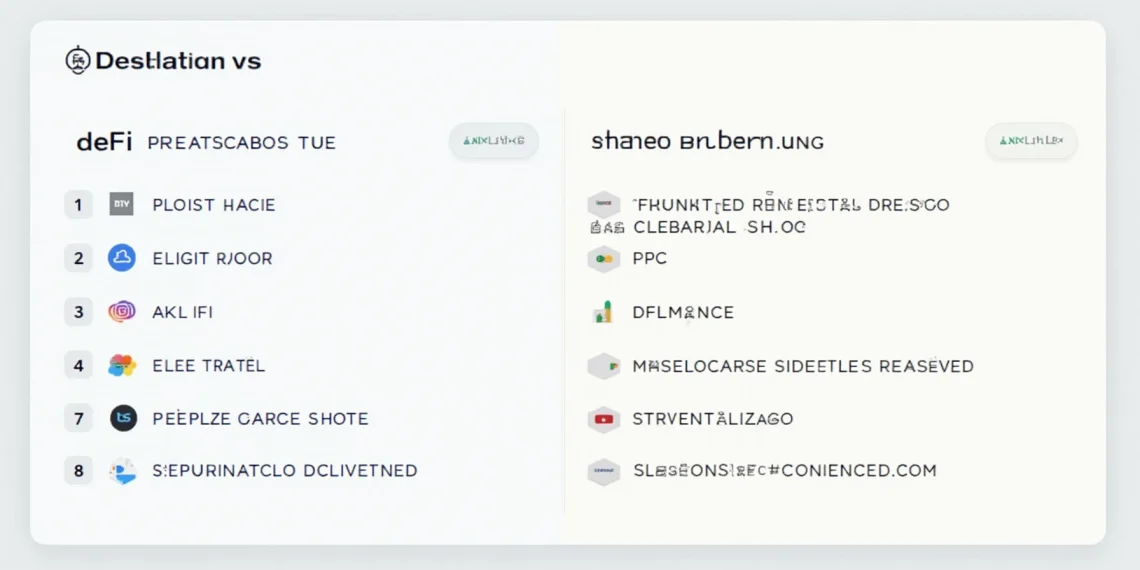Click the hexagon icon beside SLEEONS CONIENCED.COM
The height and width of the screenshot is (570, 1140).
(603, 471)
